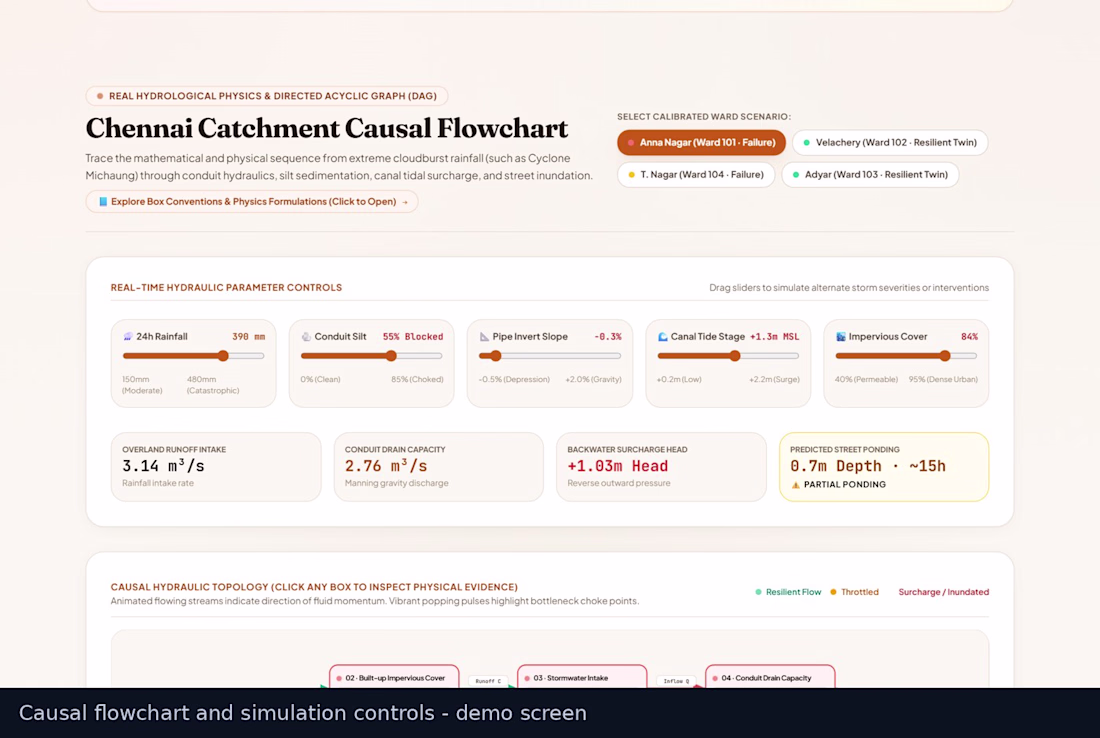Inspect the 04 Conduit Drain Capacity node
This screenshot has height=738, width=1100.
tap(770, 676)
